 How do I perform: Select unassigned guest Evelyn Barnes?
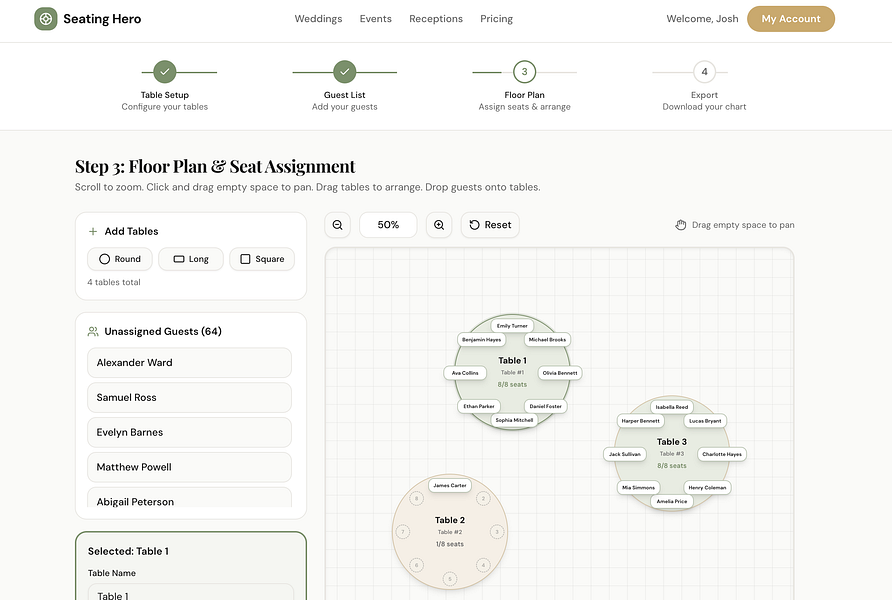click(189, 432)
